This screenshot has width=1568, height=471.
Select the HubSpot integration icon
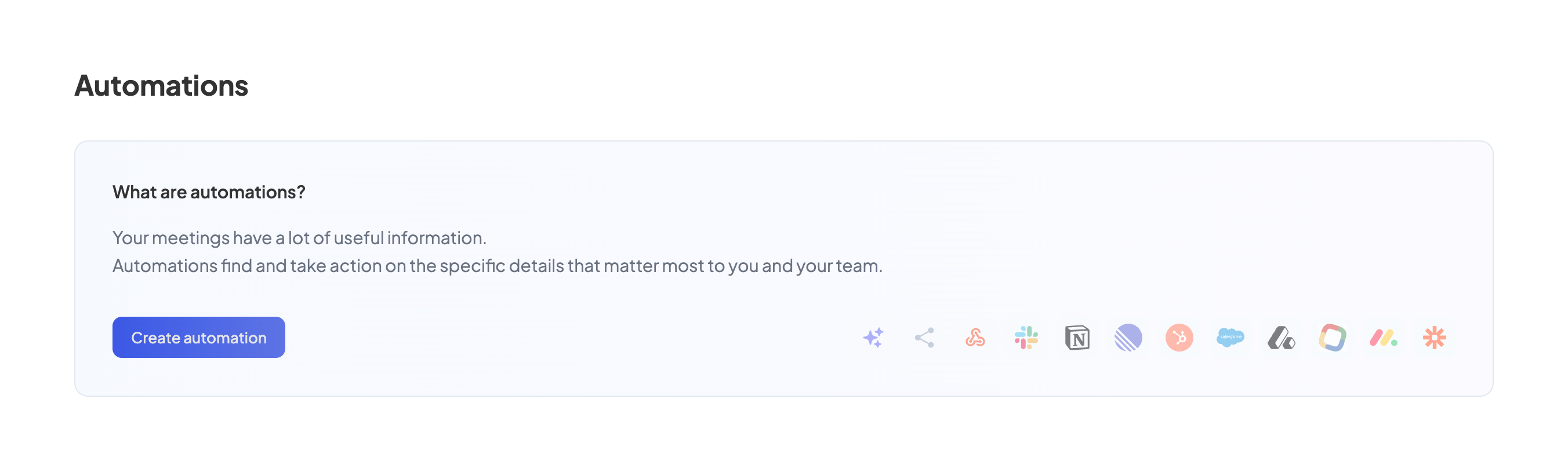click(x=1179, y=338)
